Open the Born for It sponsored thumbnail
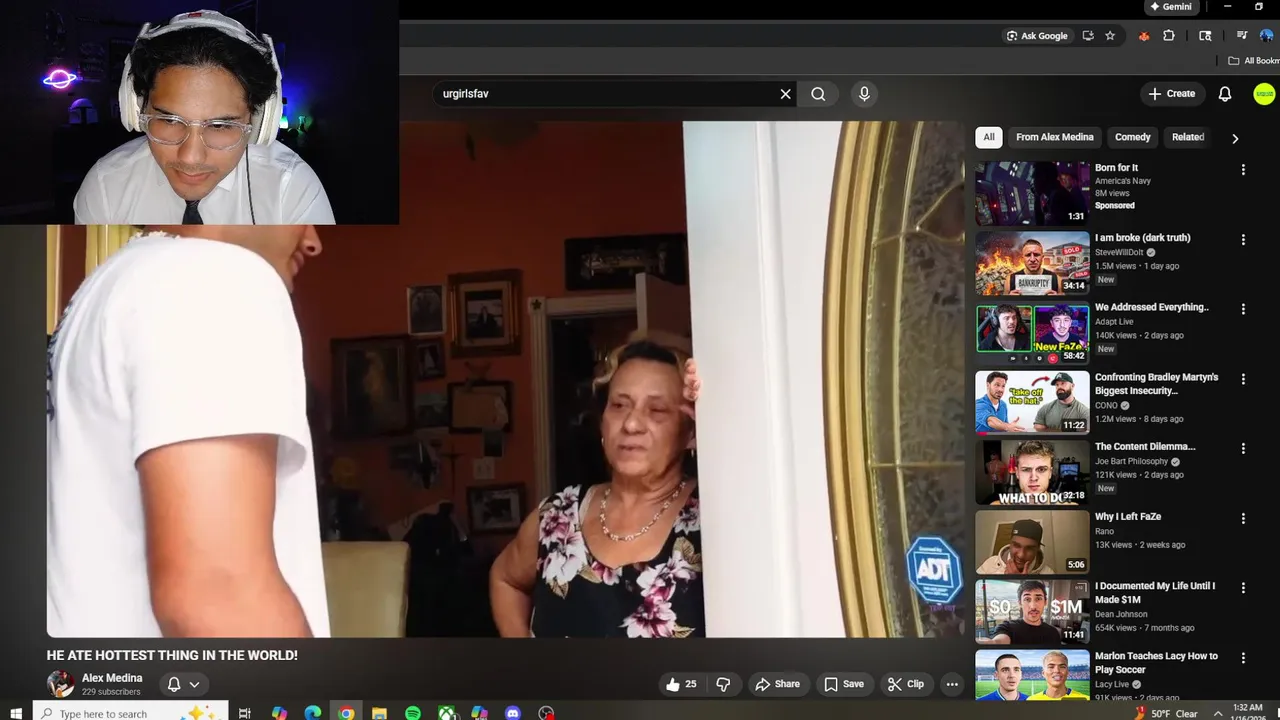Image resolution: width=1280 pixels, height=720 pixels. tap(1032, 193)
